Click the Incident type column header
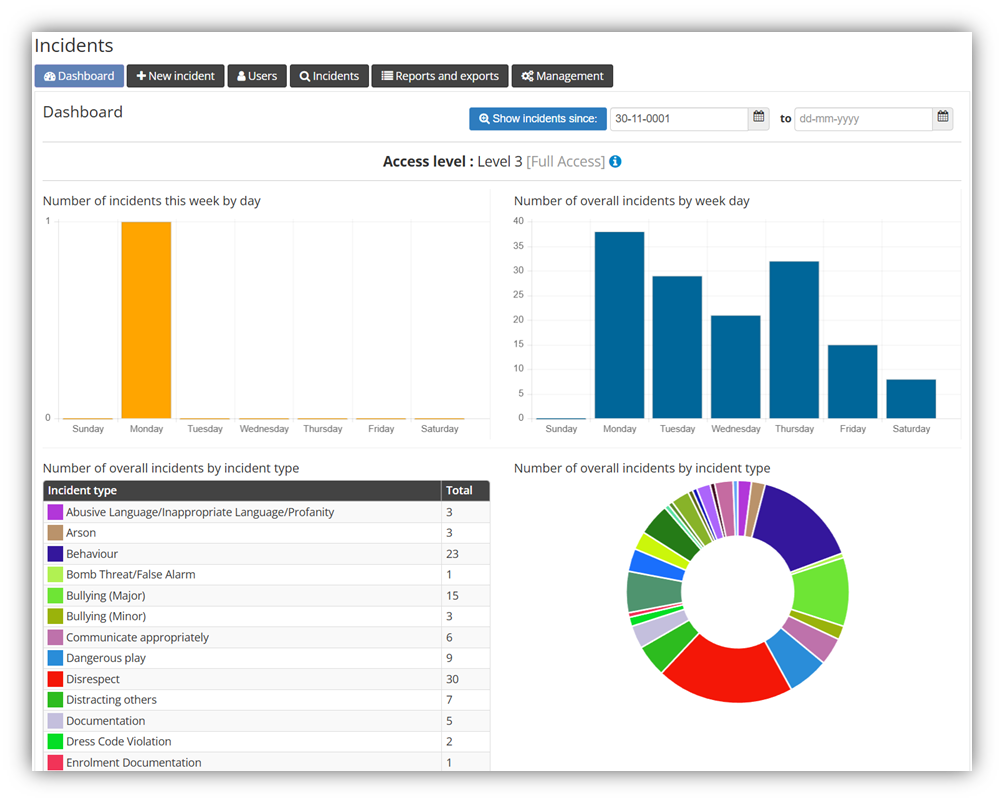 [x=242, y=491]
